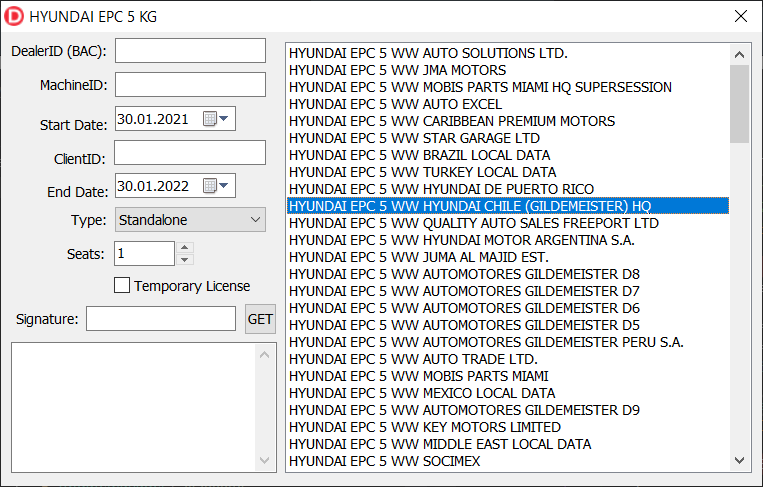Focus the DealerID (BAC) input field

pyautogui.click(x=190, y=51)
